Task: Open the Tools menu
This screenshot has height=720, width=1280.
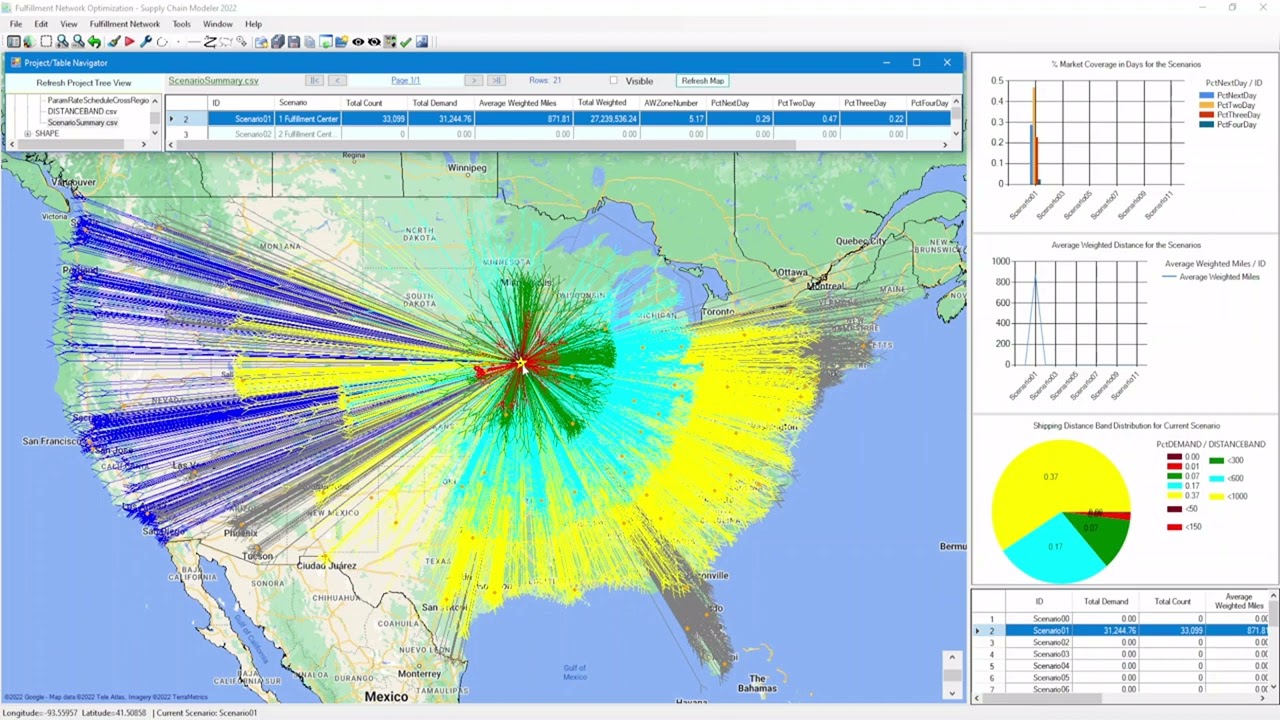Action: point(181,24)
